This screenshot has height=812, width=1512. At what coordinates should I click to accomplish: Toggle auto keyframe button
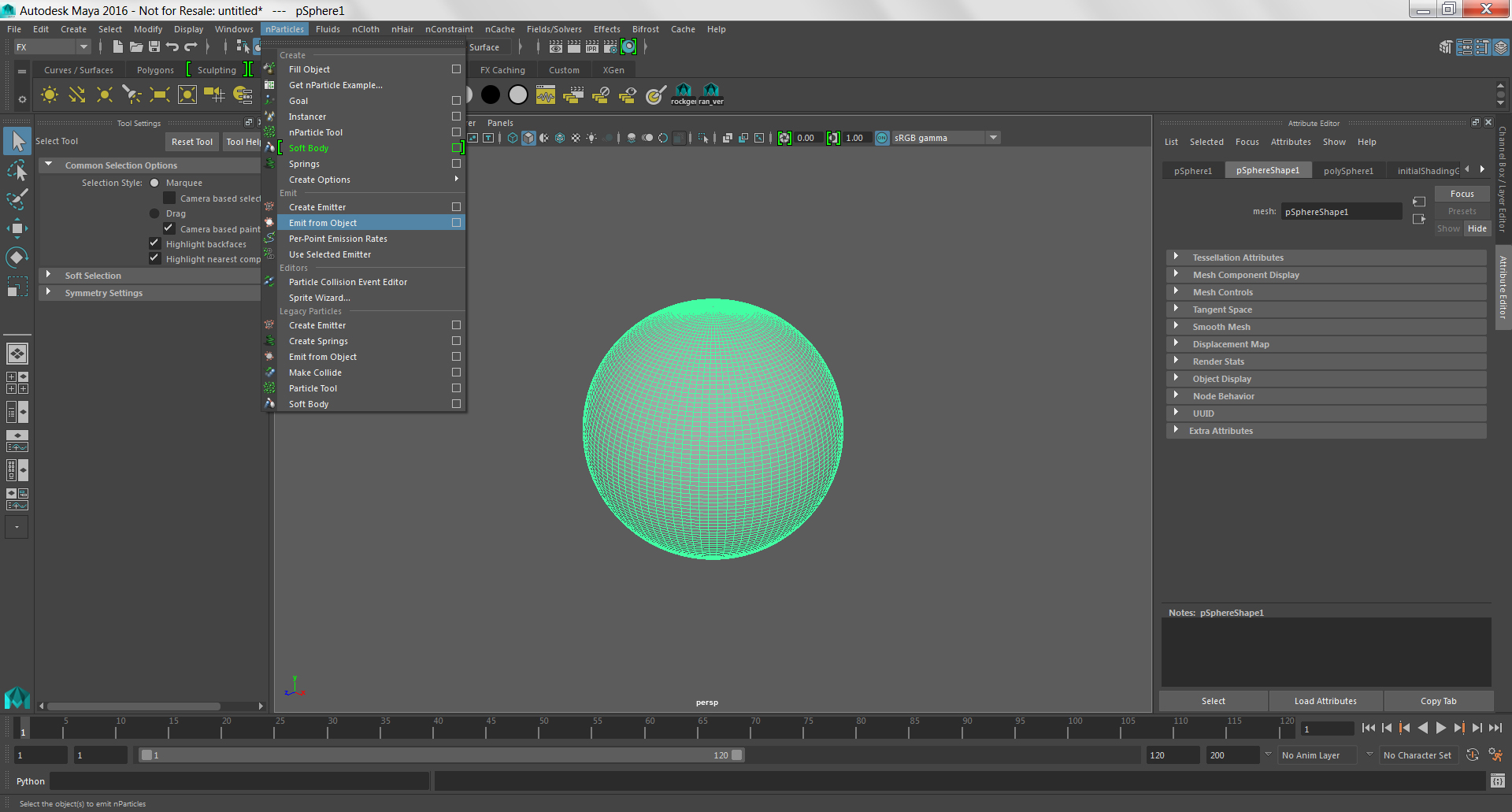(x=1473, y=755)
